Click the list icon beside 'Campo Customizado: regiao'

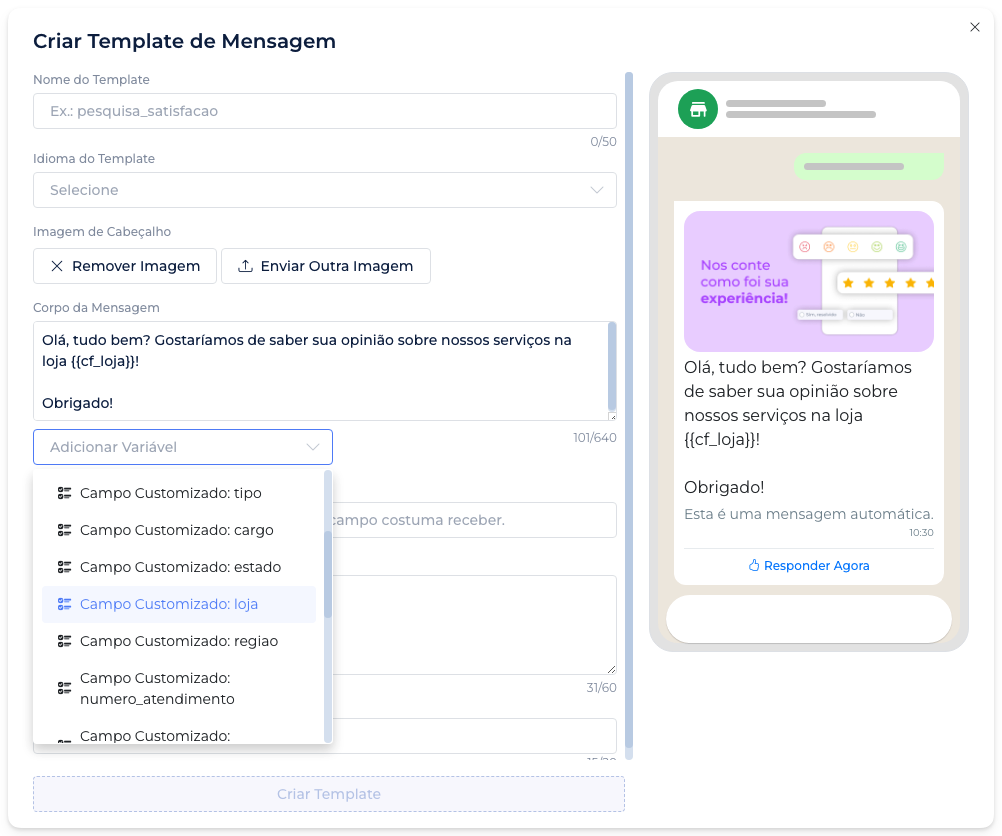tap(65, 641)
